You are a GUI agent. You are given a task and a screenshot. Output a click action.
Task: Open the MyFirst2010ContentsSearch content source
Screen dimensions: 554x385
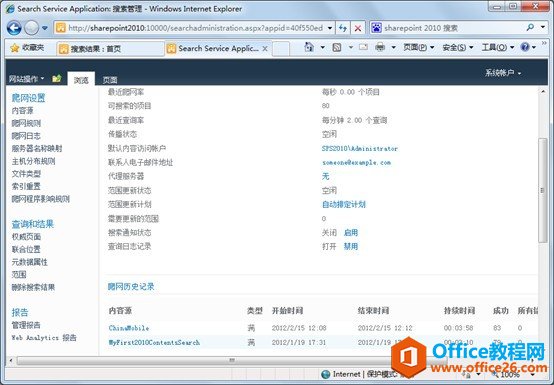(154, 342)
